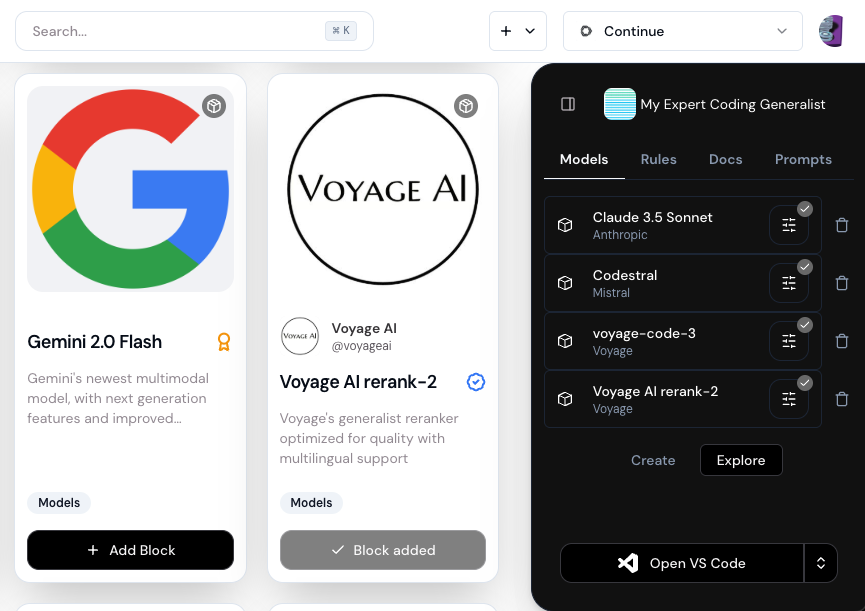The image size is (865, 611).
Task: Click the user profile avatar
Action: click(x=831, y=31)
